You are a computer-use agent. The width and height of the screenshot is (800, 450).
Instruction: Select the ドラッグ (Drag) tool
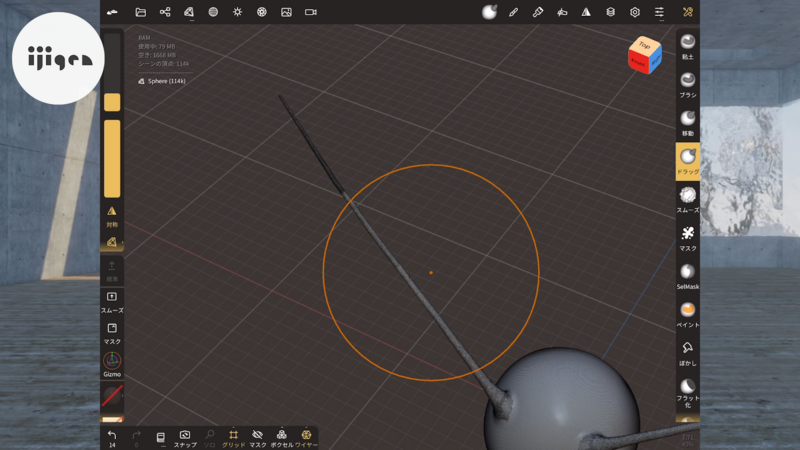pyautogui.click(x=688, y=161)
